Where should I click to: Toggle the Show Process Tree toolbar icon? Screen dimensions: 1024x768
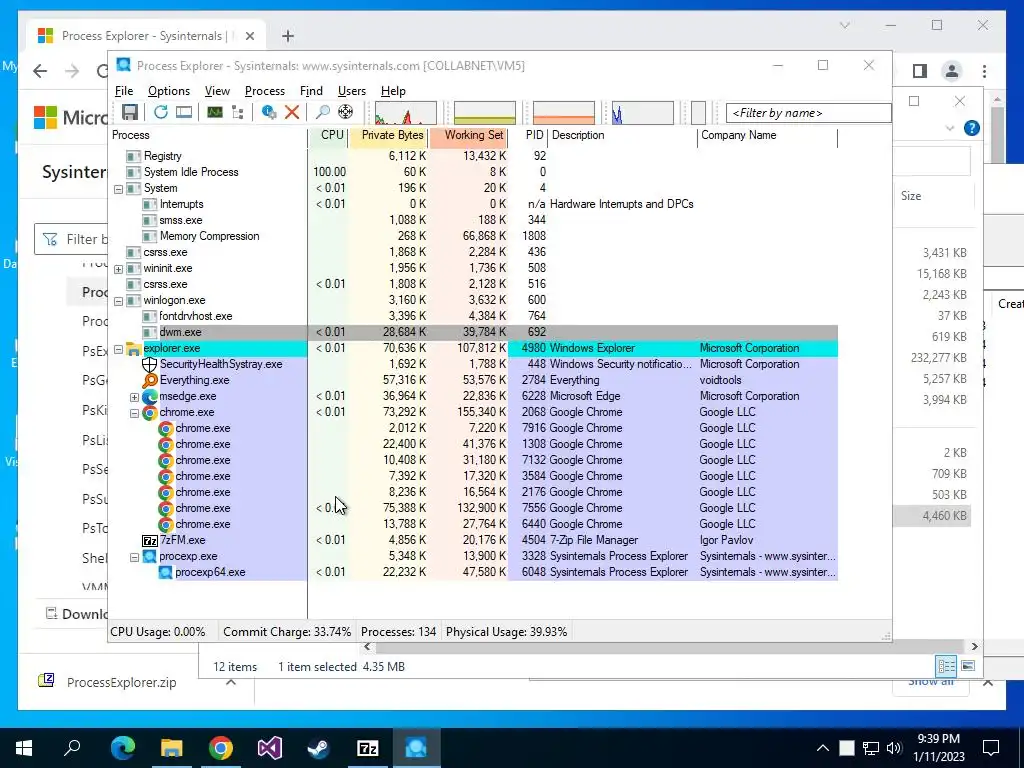tap(238, 112)
